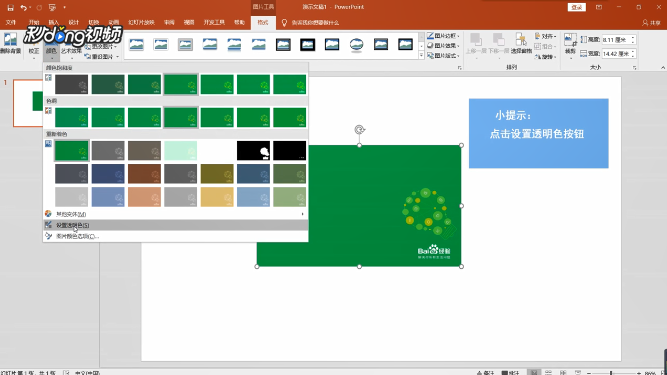Apply the oval soft-edge picture style
The image size is (667, 375).
tap(356, 45)
